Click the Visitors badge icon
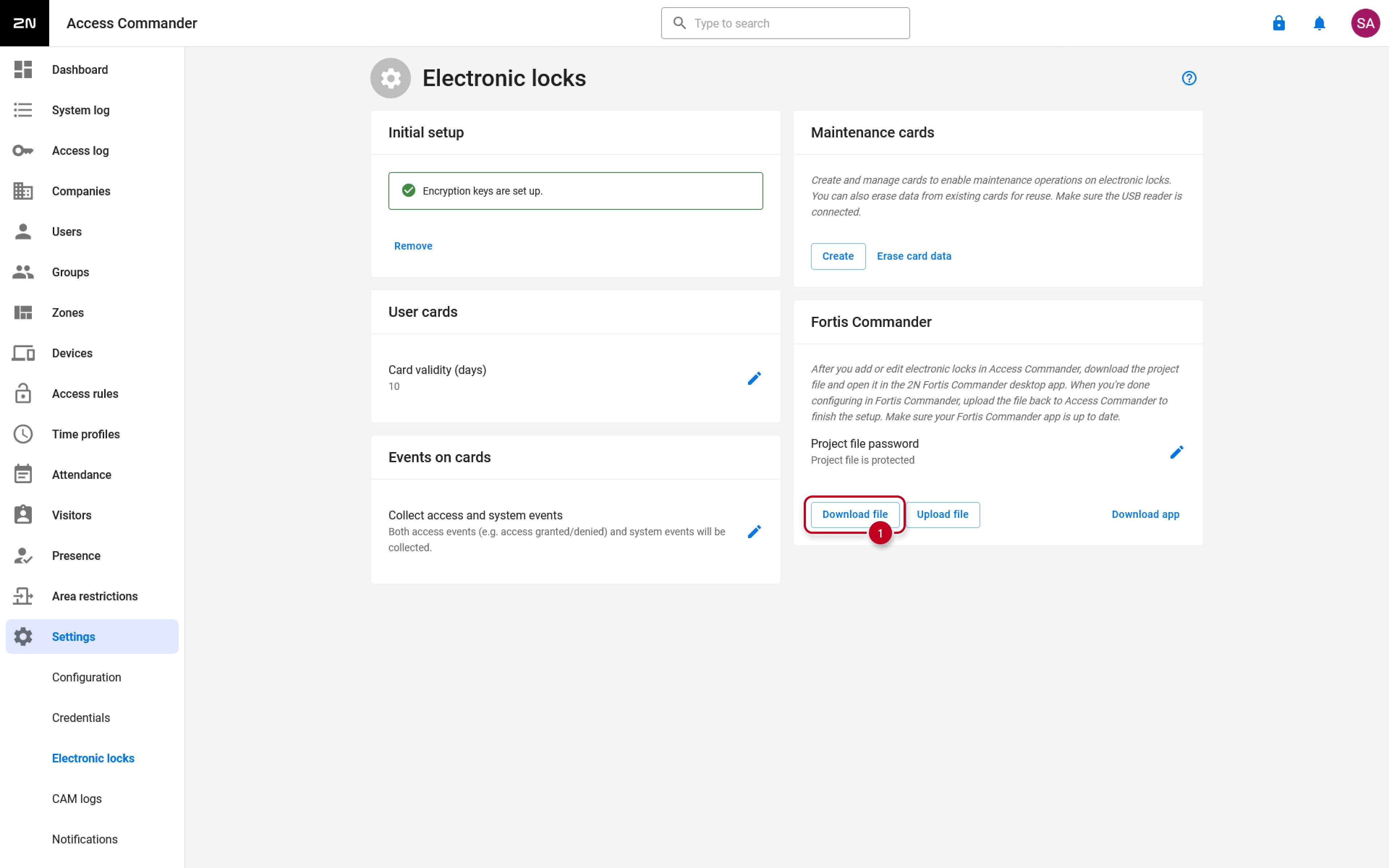Viewport: 1389px width, 868px height. [23, 515]
